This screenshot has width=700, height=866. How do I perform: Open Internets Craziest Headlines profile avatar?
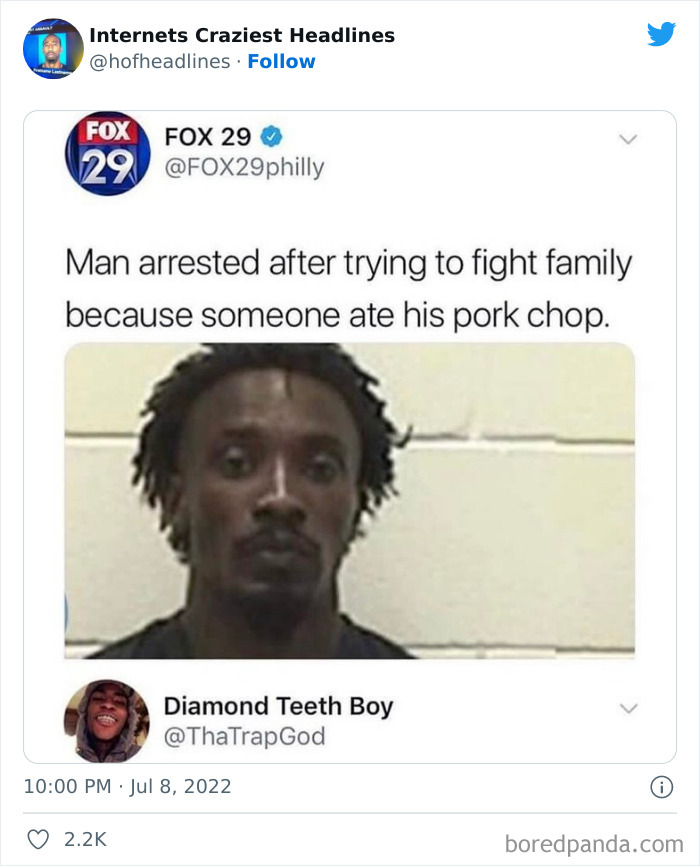53,49
